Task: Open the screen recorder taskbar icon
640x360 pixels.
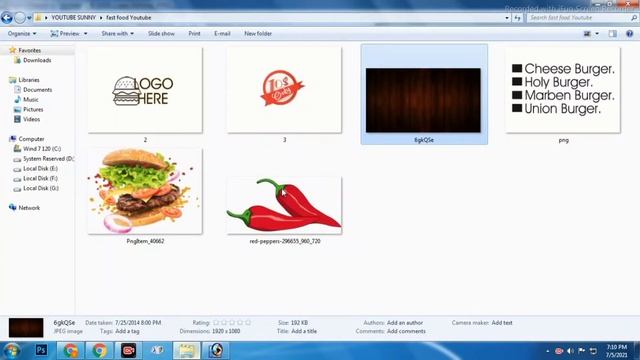Action: pyautogui.click(x=128, y=350)
